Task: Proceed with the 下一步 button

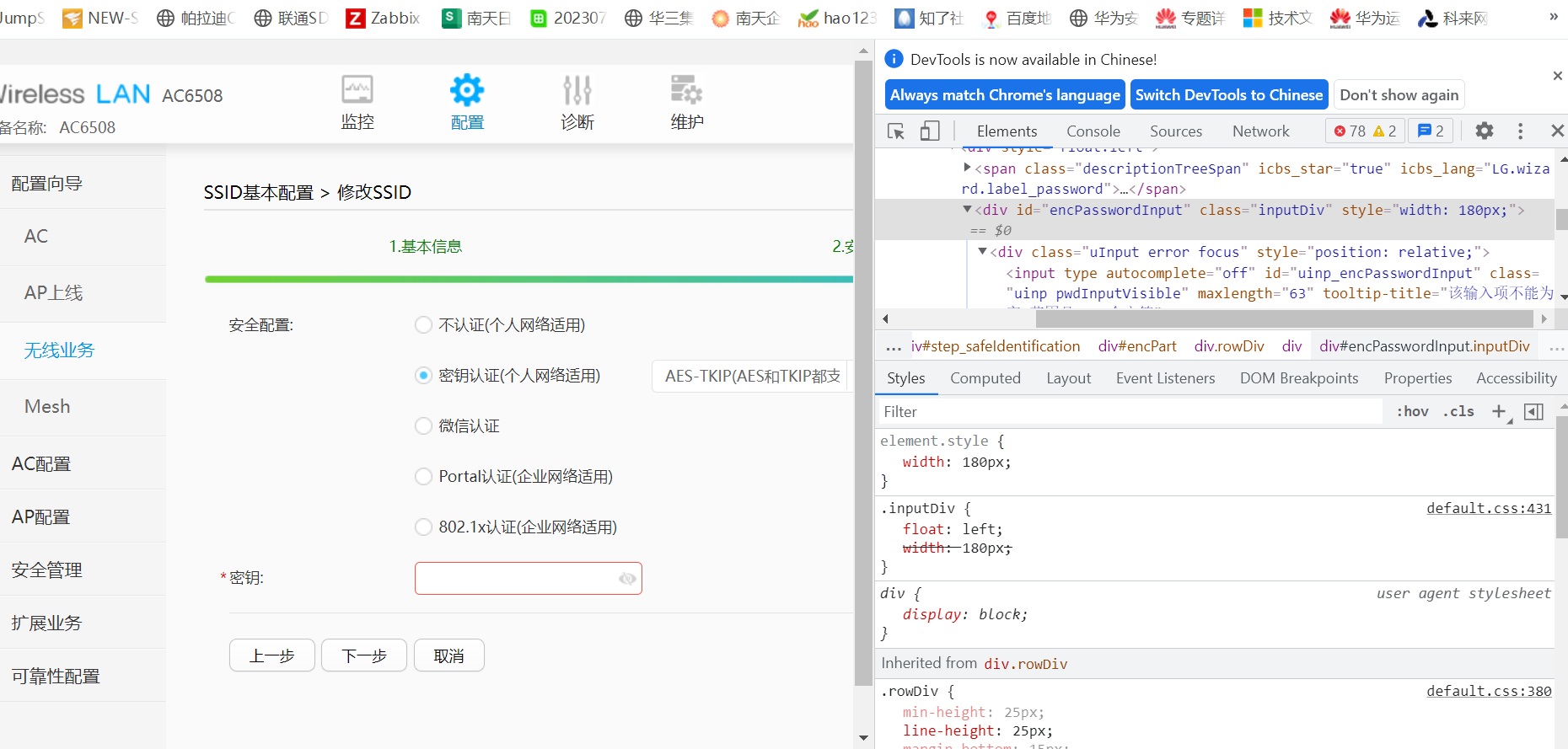Action: tap(364, 655)
